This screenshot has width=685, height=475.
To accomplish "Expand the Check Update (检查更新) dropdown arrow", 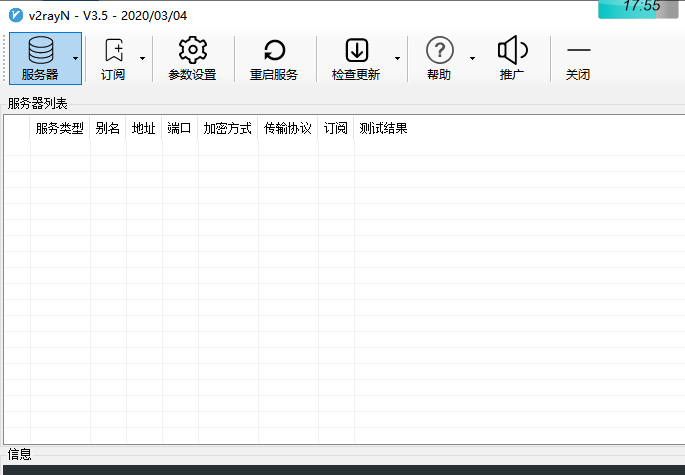I will [397, 59].
